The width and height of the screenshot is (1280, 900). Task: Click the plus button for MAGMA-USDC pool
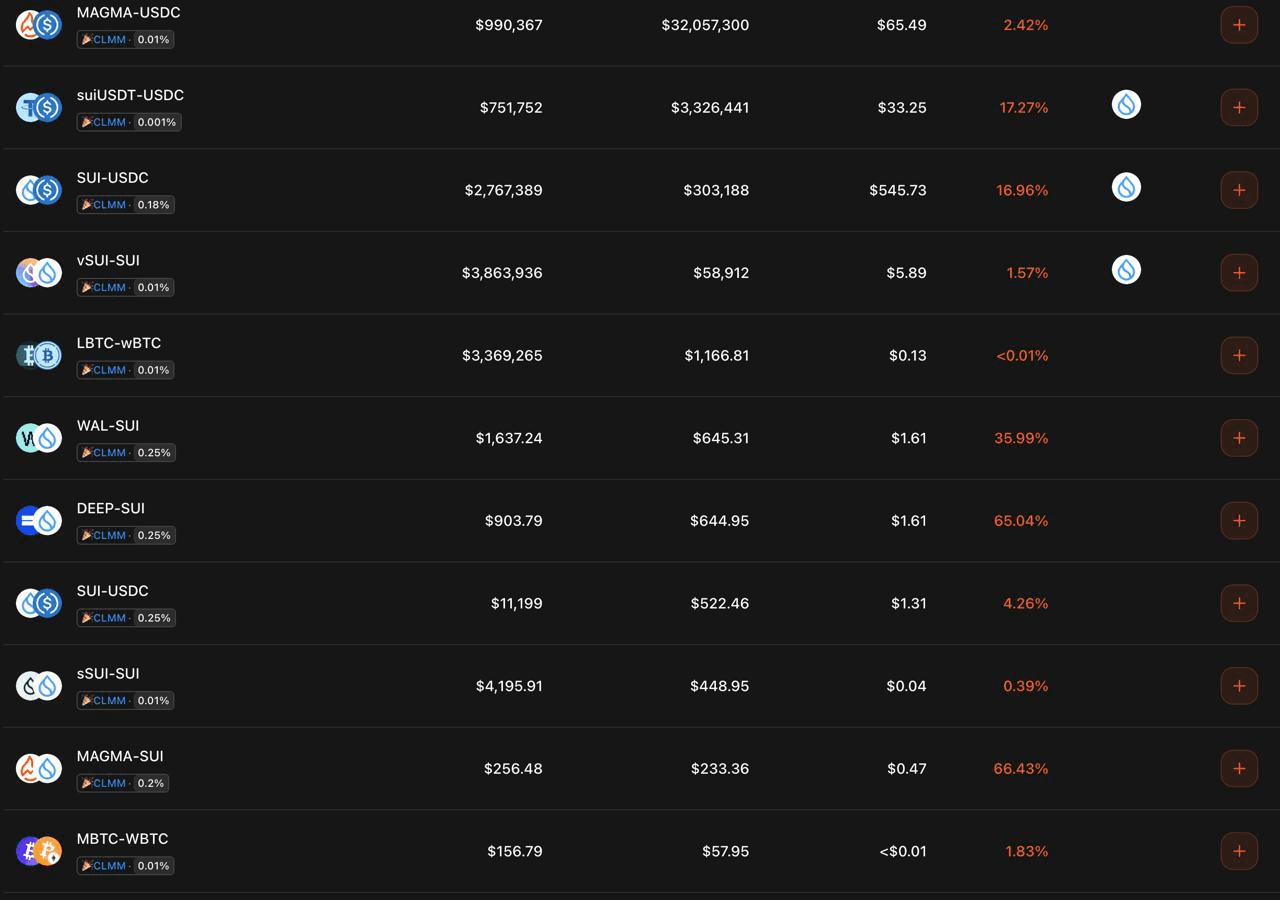click(x=1239, y=25)
